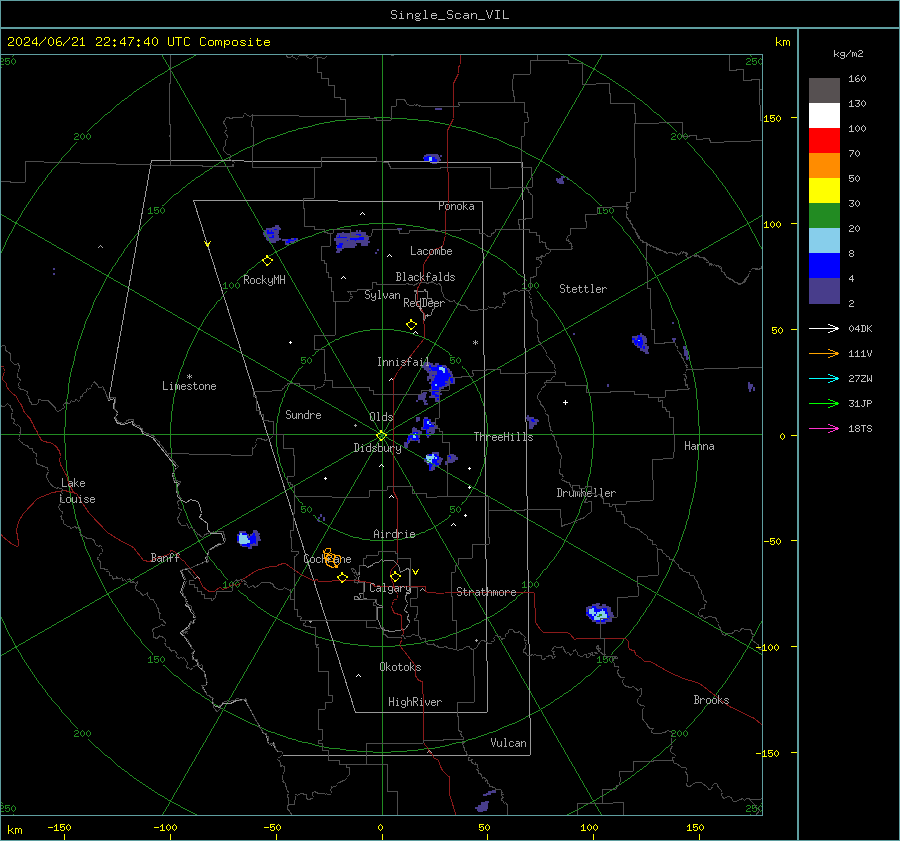Screen dimensions: 900x841
Task: Select the purple 2-4 color swatch
Action: pyautogui.click(x=824, y=290)
